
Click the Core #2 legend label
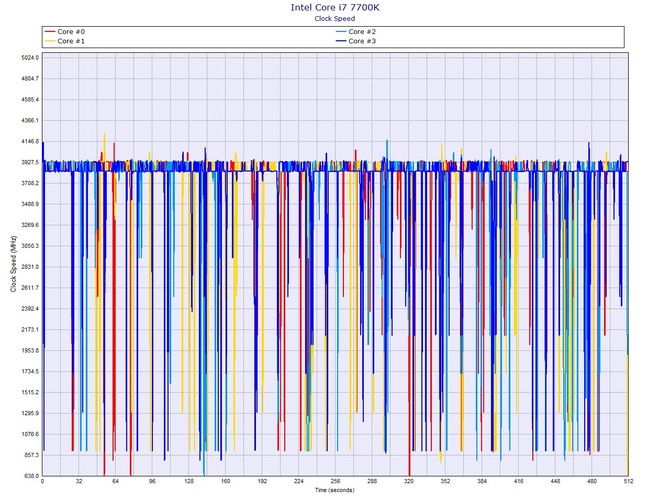[x=362, y=32]
